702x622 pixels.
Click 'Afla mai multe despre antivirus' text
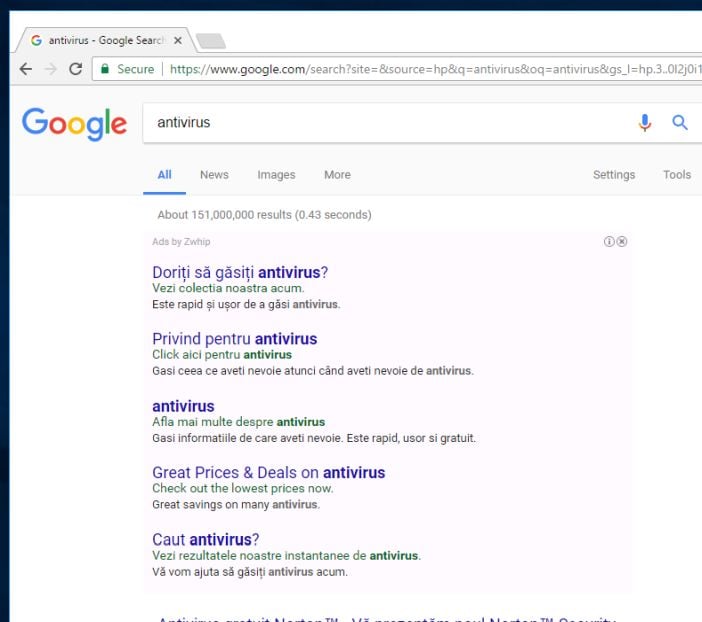(x=239, y=422)
